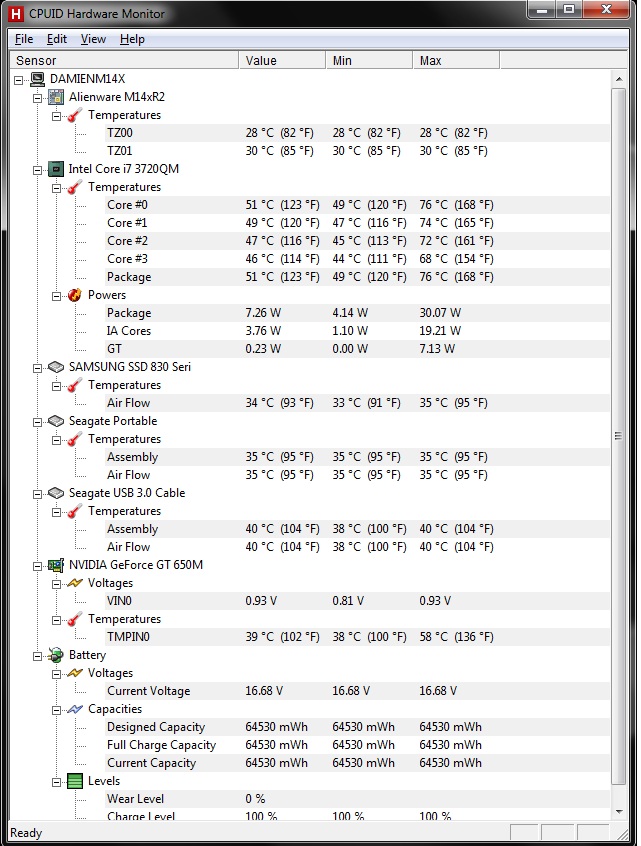Collapse the Seagate Portable node

tap(37, 422)
